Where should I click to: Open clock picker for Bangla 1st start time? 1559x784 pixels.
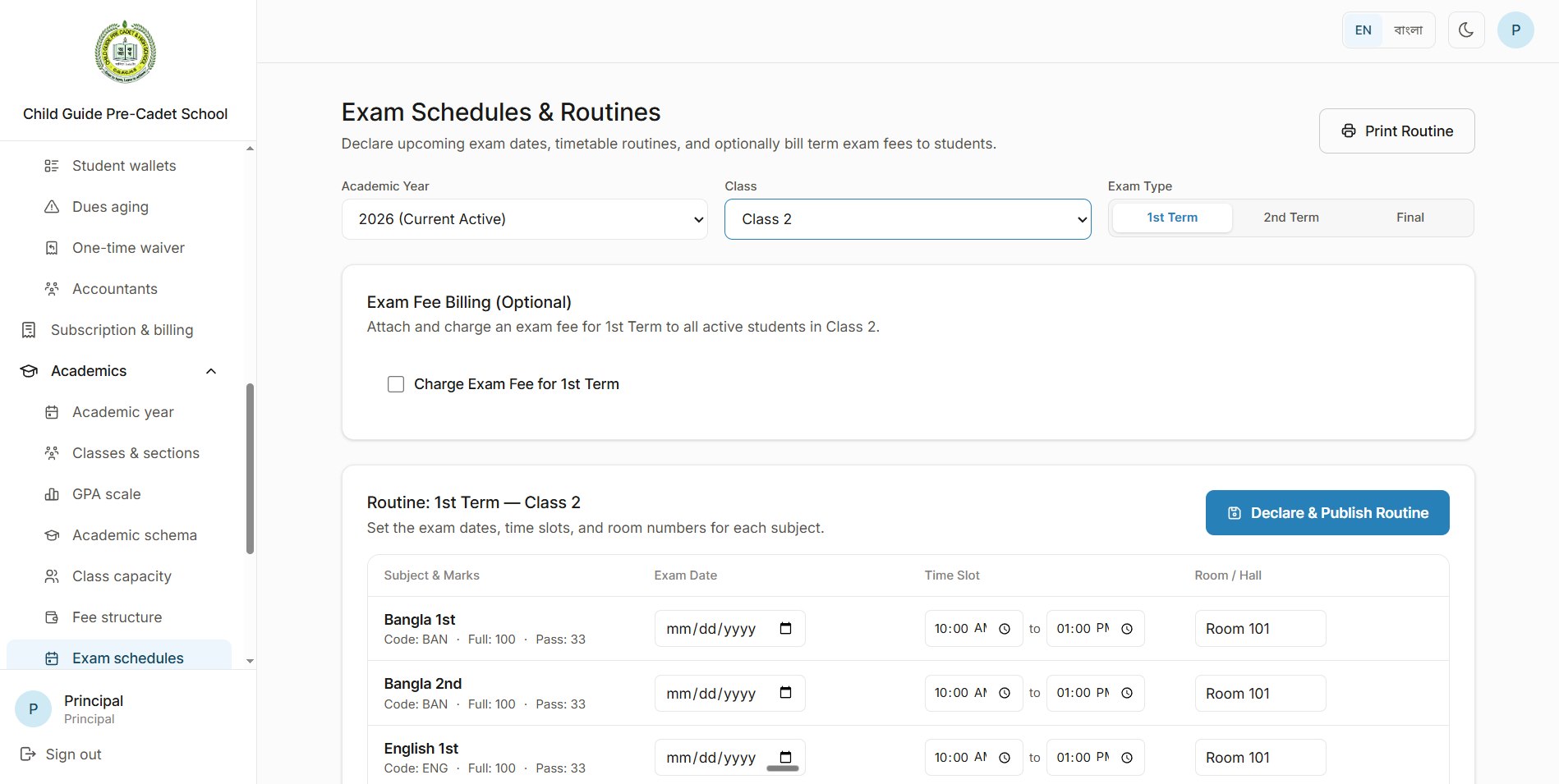point(1005,629)
